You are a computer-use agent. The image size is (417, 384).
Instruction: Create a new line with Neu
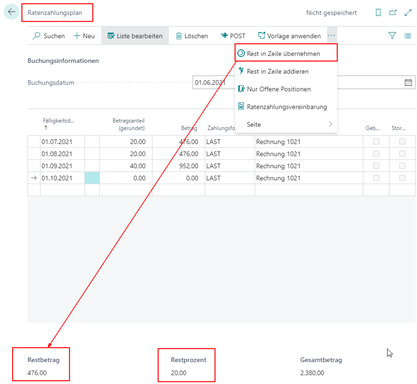[x=84, y=36]
